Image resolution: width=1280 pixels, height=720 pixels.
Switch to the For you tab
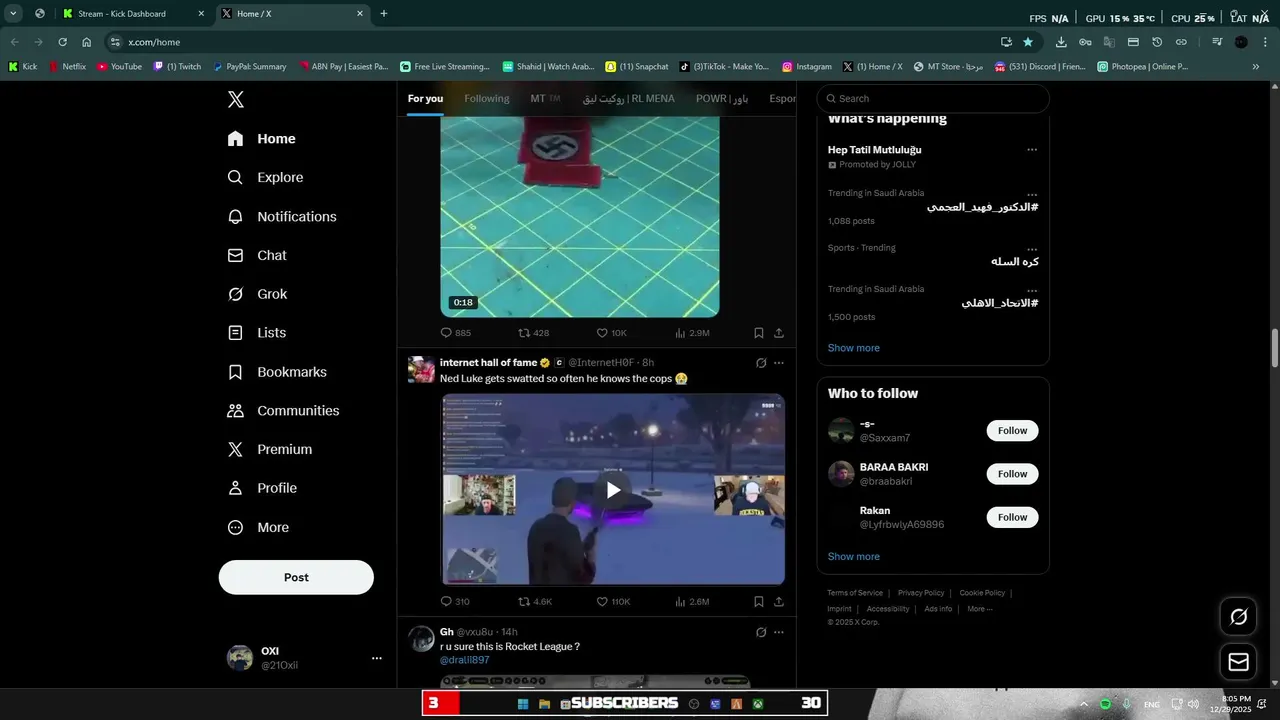(425, 98)
